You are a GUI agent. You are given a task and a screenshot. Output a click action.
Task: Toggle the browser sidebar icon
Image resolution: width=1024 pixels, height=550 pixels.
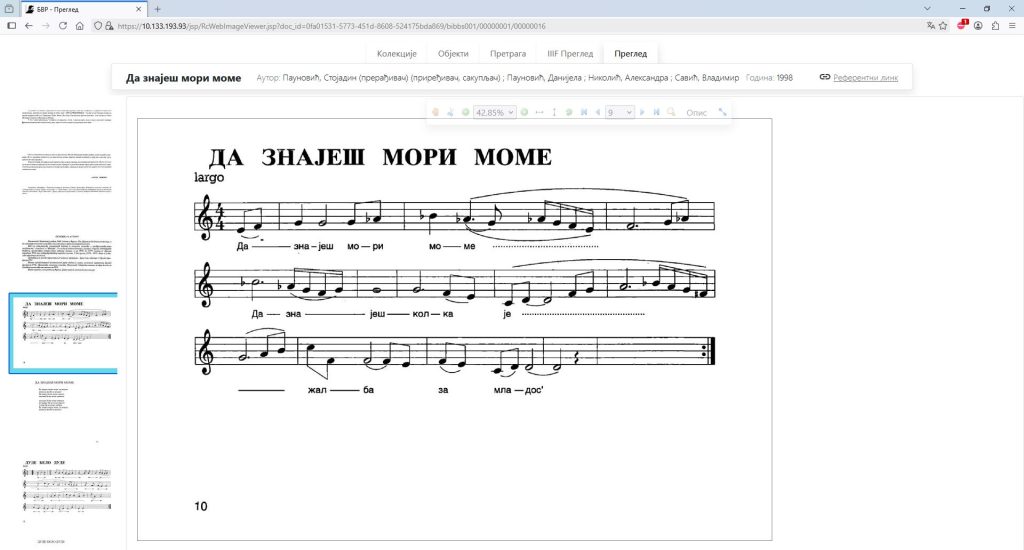(11, 26)
